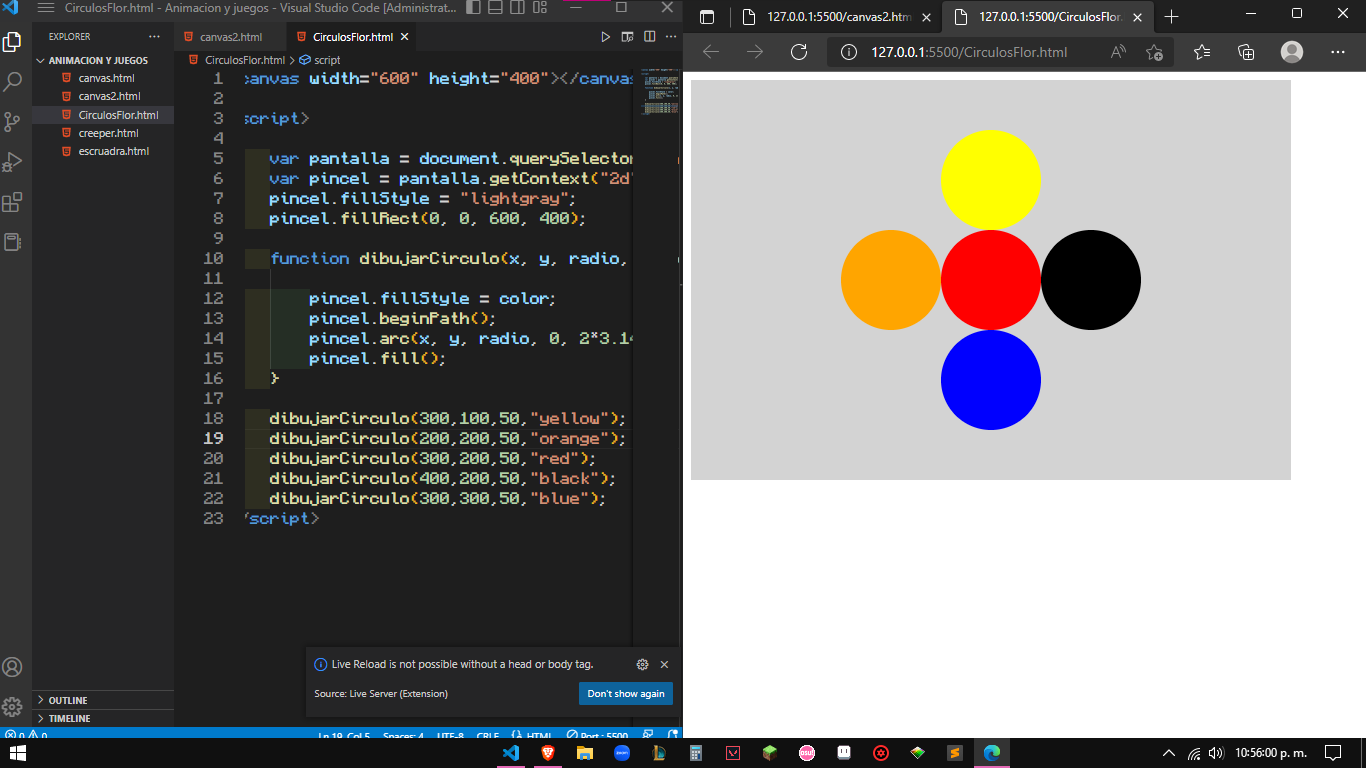Image resolution: width=1366 pixels, height=768 pixels.
Task: Expand the TIMELINE section
Action: pyautogui.click(x=103, y=718)
